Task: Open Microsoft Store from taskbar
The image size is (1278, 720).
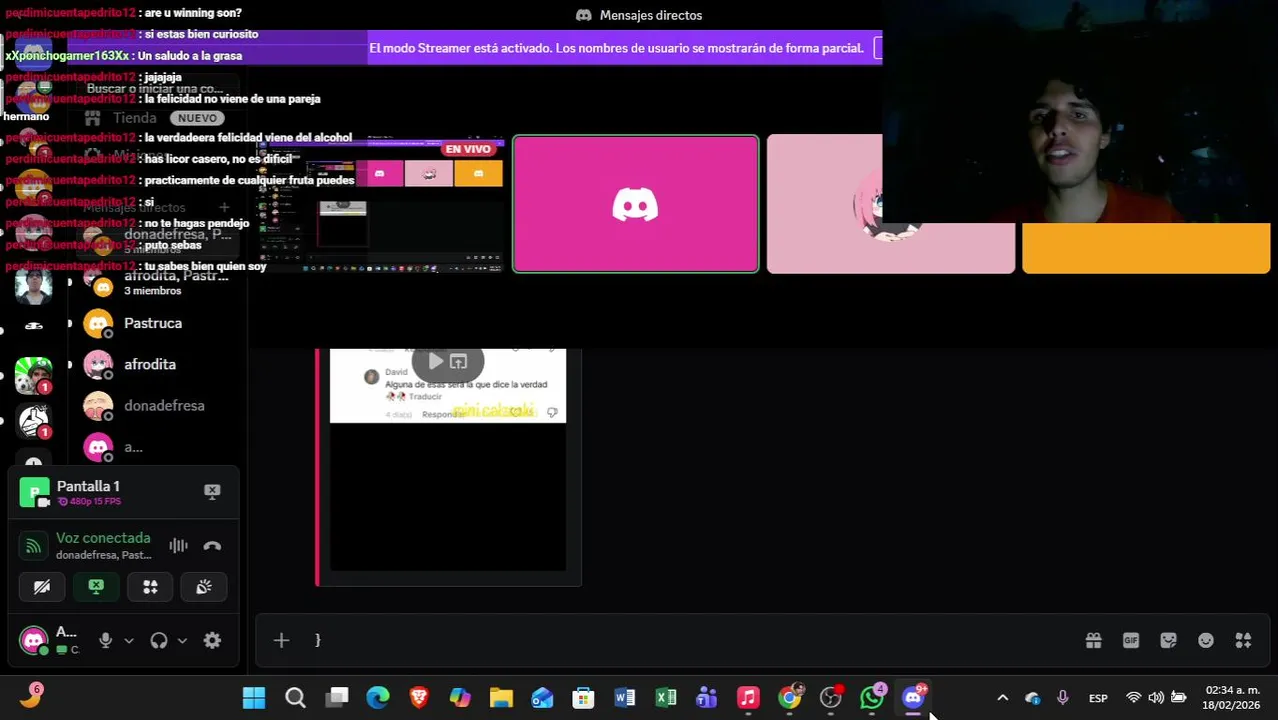Action: click(583, 698)
